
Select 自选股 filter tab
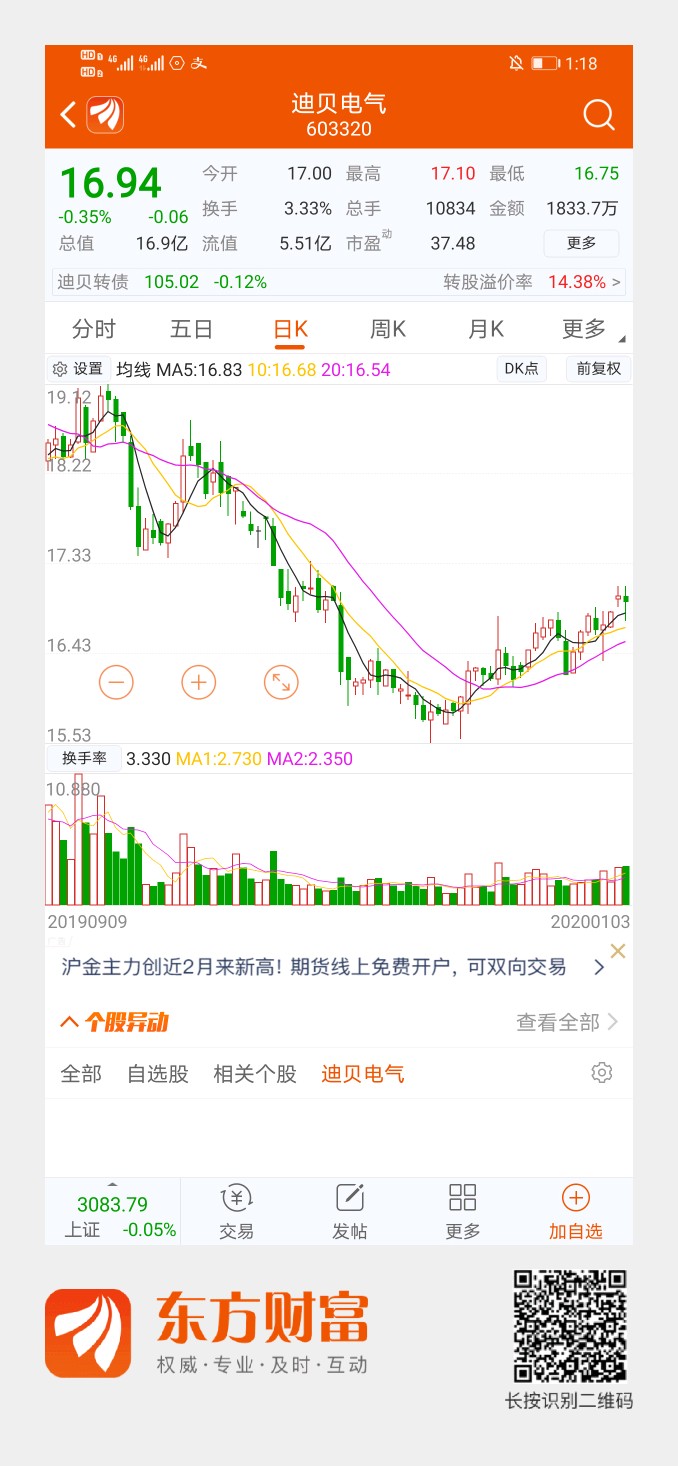pyautogui.click(x=158, y=1074)
